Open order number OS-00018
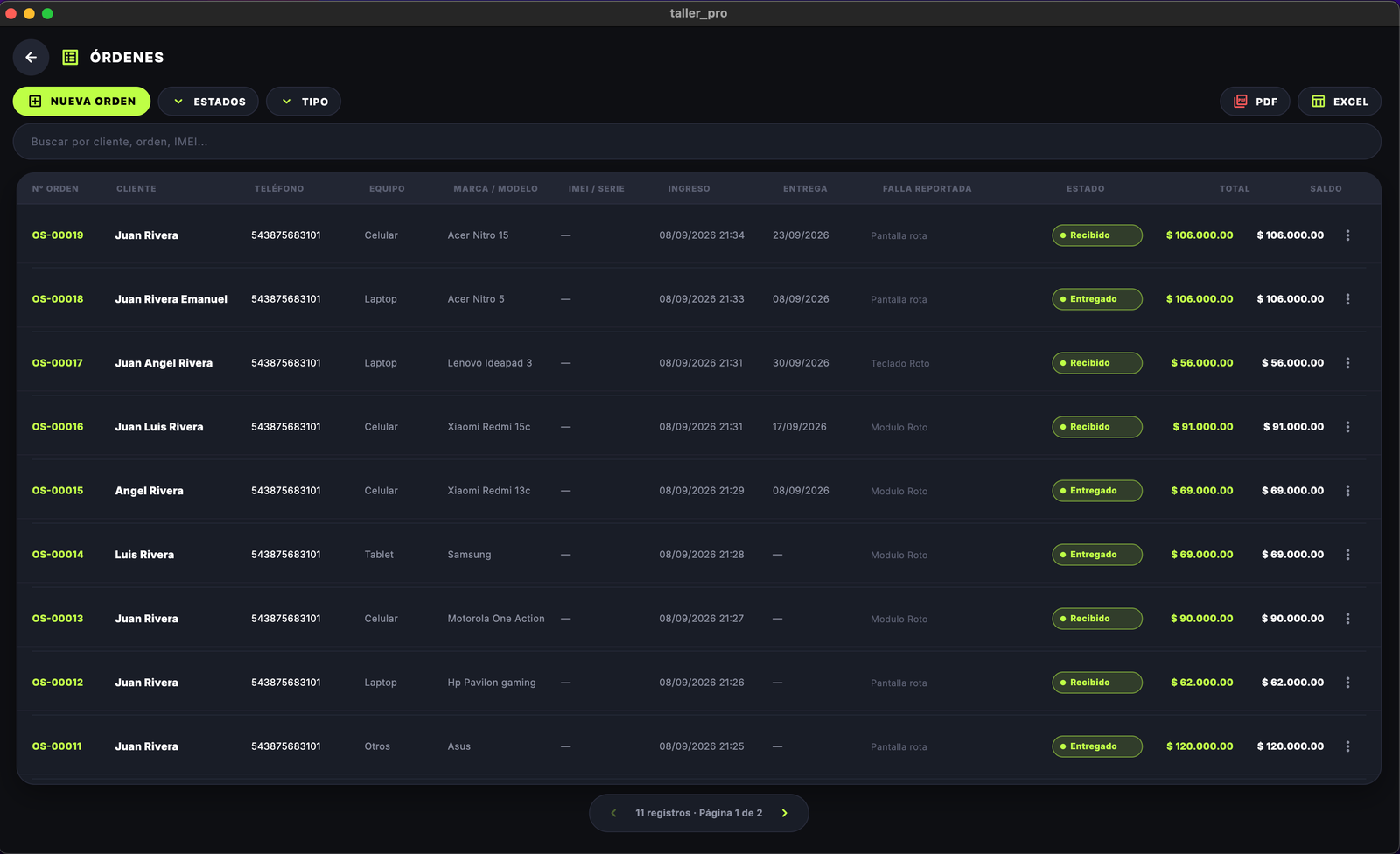The width and height of the screenshot is (1400, 854). pyautogui.click(x=58, y=299)
